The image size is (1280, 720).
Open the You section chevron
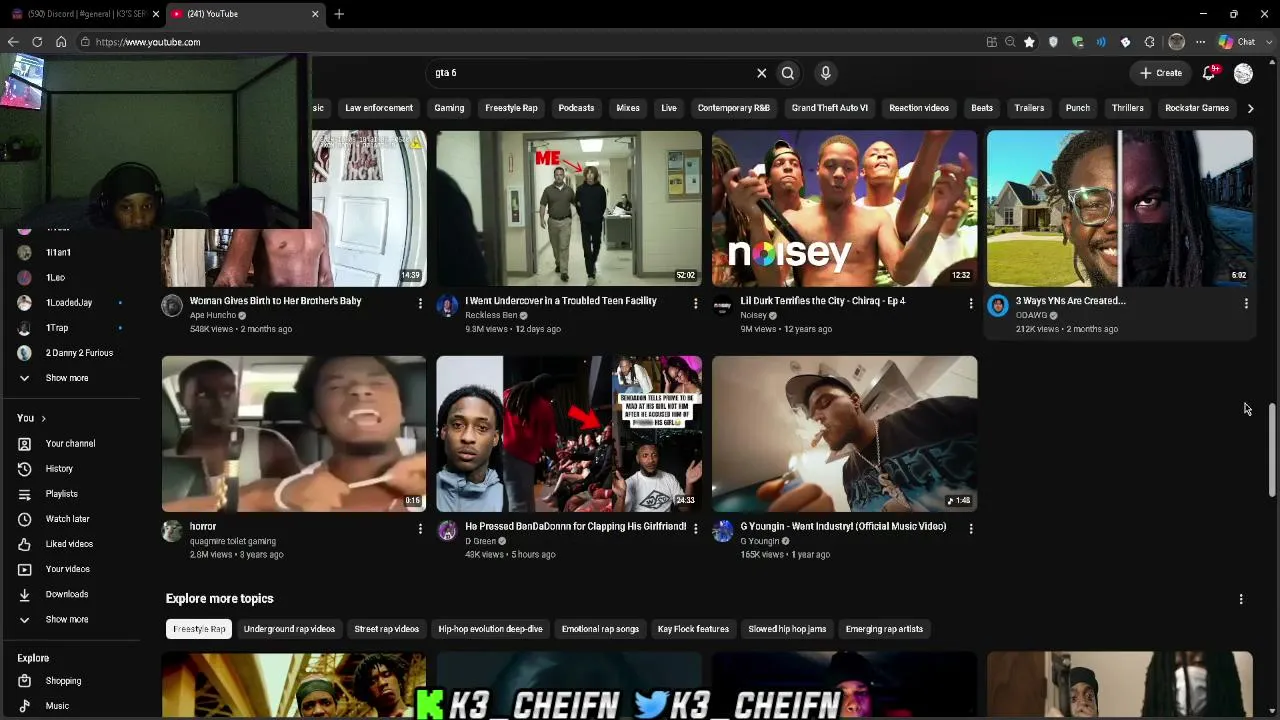43,418
